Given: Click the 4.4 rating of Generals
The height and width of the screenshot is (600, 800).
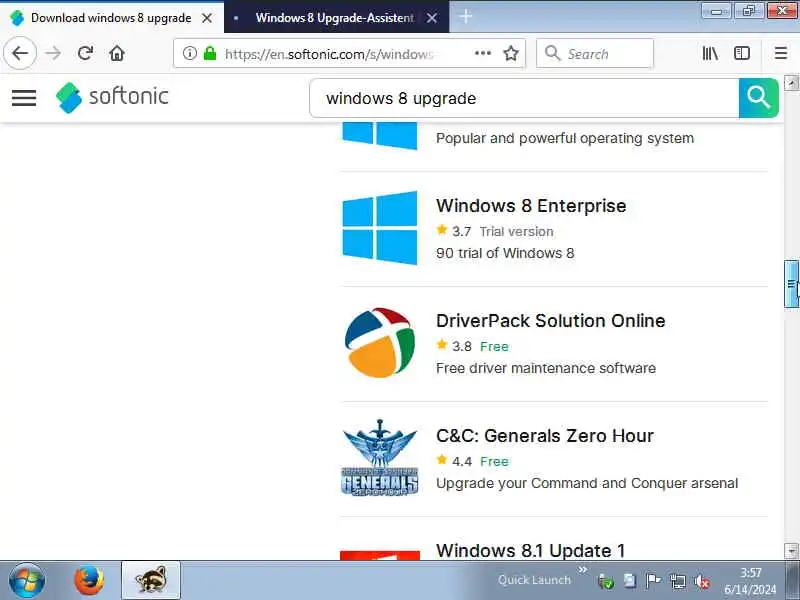Looking at the screenshot, I should pos(462,461).
